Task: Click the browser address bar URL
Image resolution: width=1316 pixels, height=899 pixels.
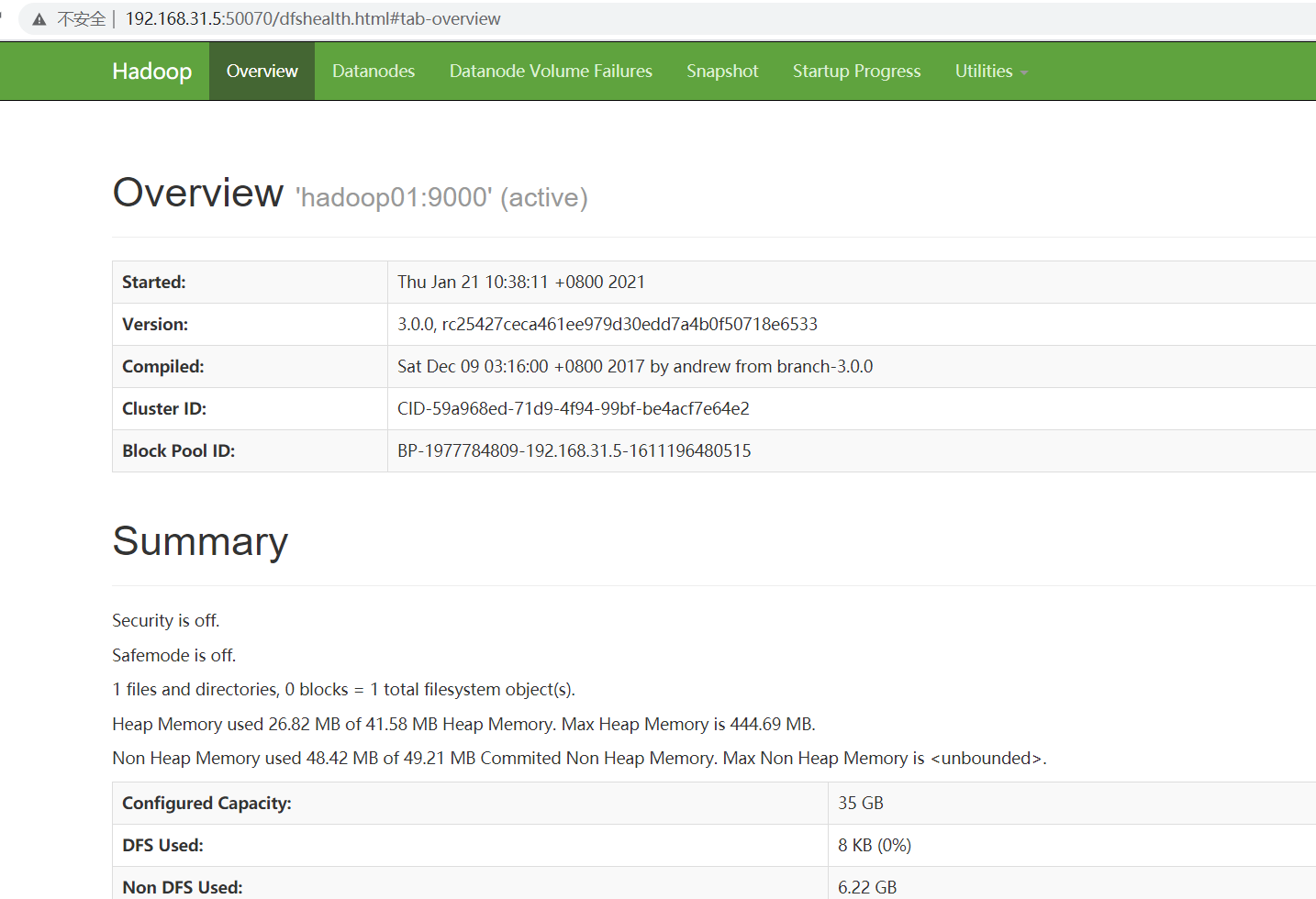Action: pos(313,19)
